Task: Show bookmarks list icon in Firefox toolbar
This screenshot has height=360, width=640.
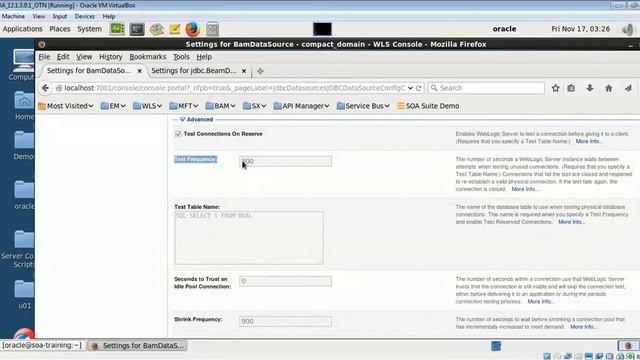Action: coord(571,88)
